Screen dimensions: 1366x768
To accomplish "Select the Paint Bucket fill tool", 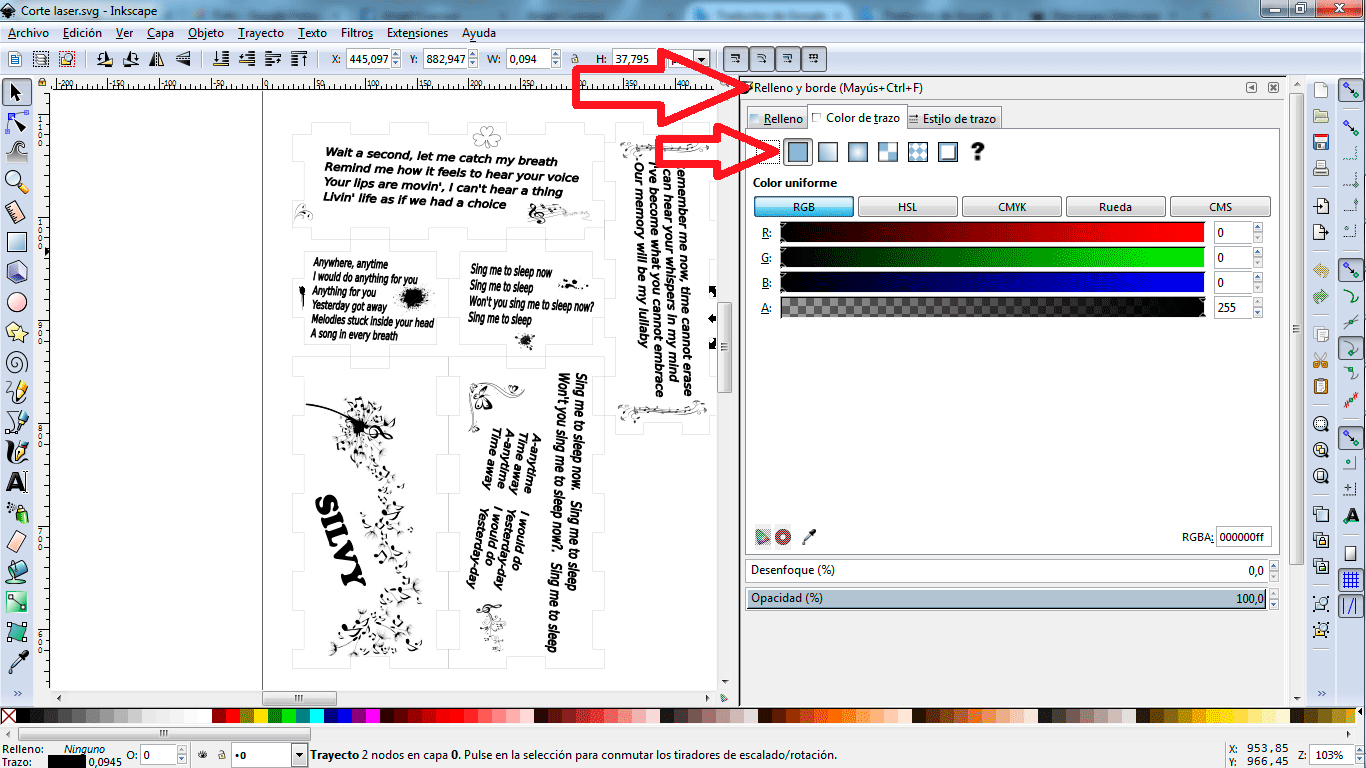I will 16,572.
